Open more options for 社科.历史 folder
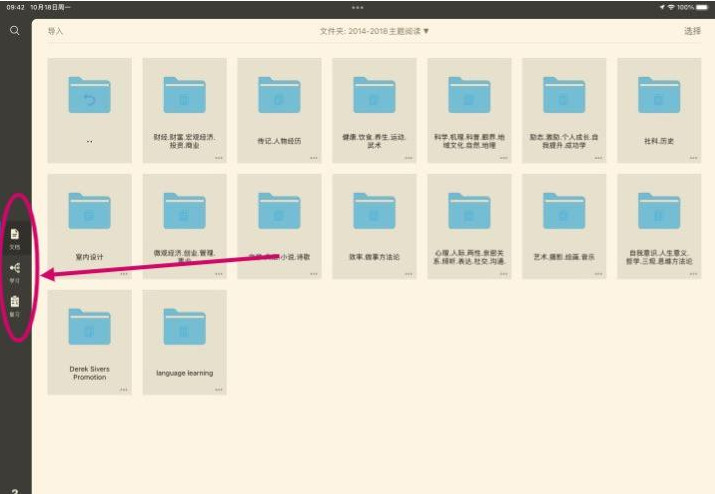 (x=693, y=158)
